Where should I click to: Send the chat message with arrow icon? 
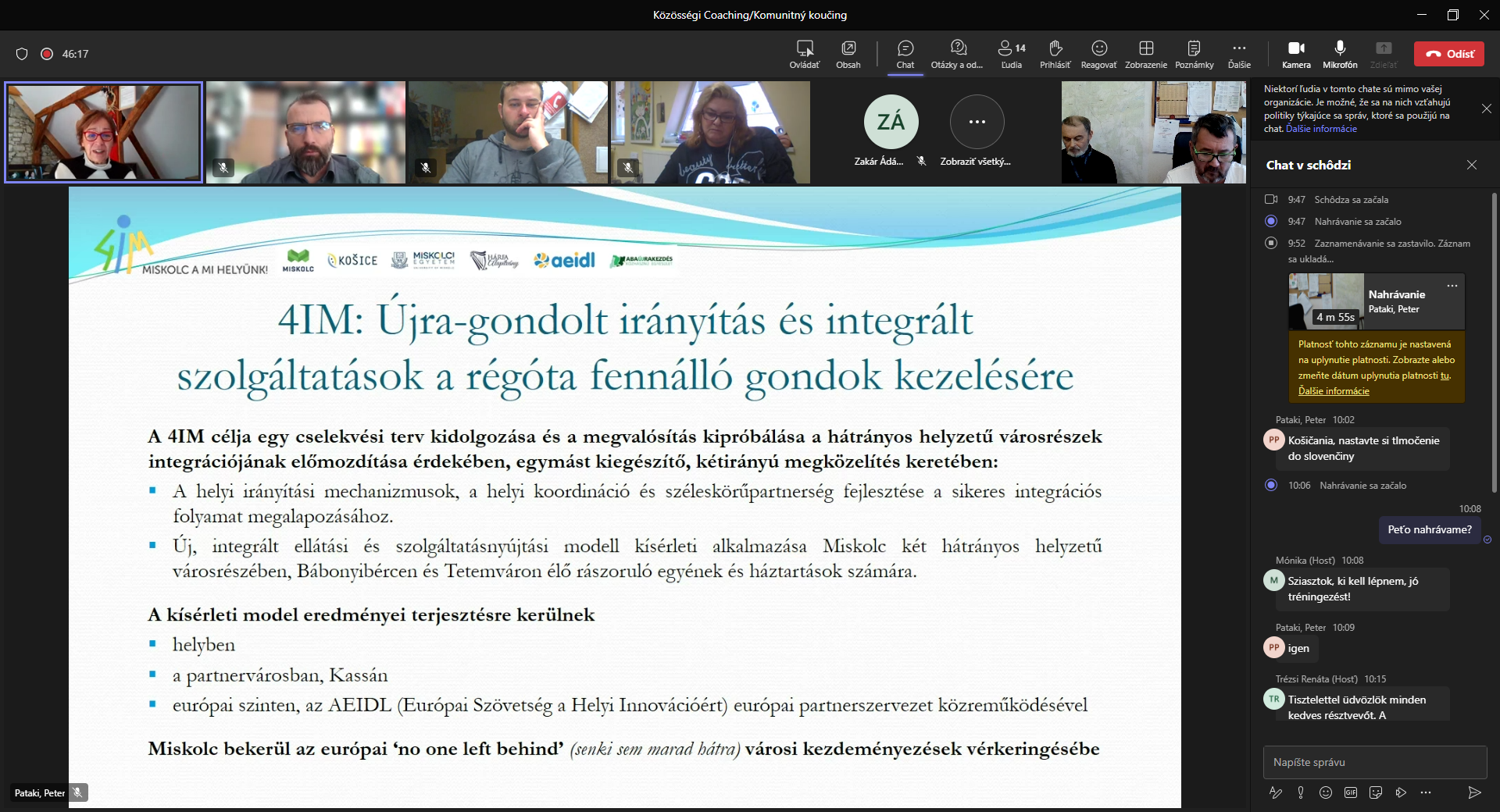(x=1476, y=793)
